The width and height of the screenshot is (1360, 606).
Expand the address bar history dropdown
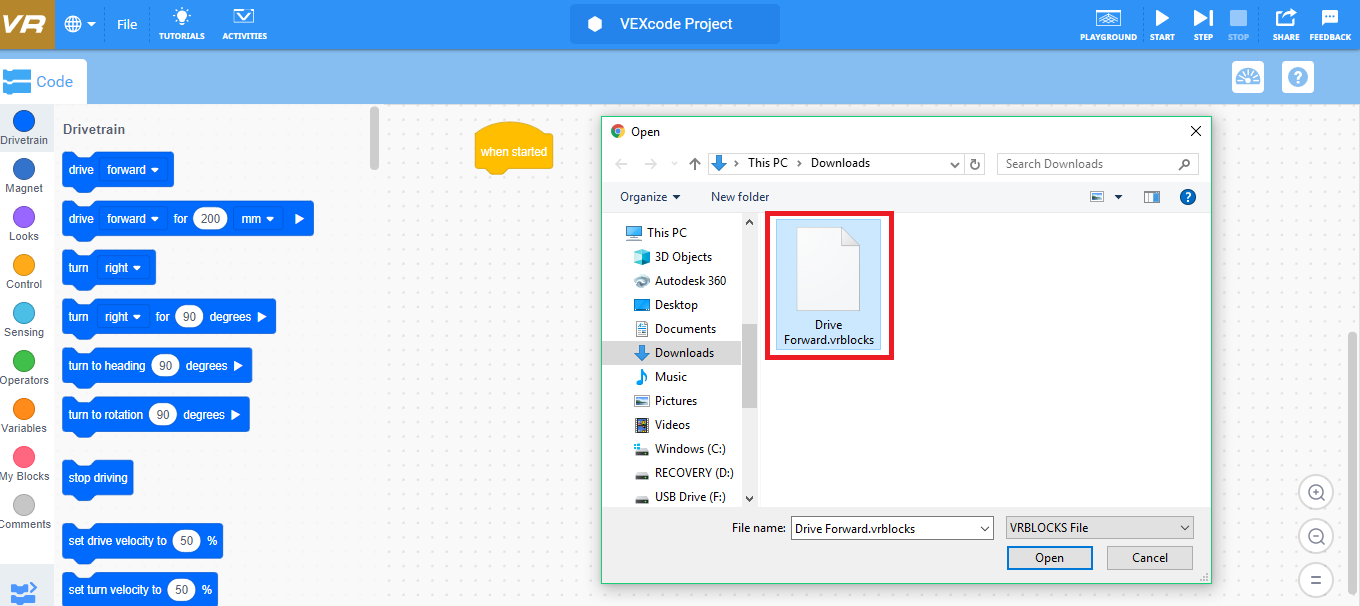(x=955, y=163)
